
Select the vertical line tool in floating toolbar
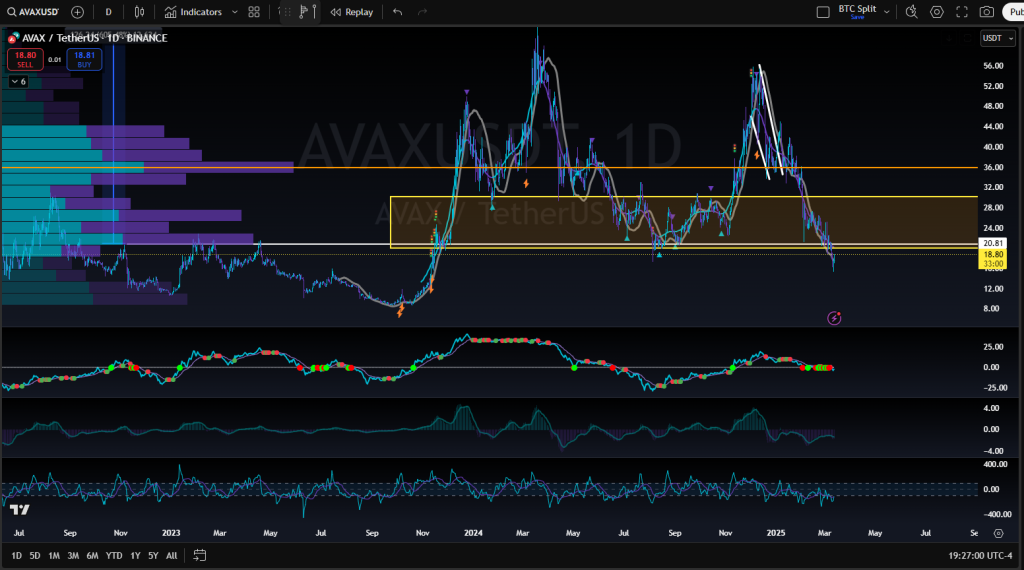[x=315, y=12]
